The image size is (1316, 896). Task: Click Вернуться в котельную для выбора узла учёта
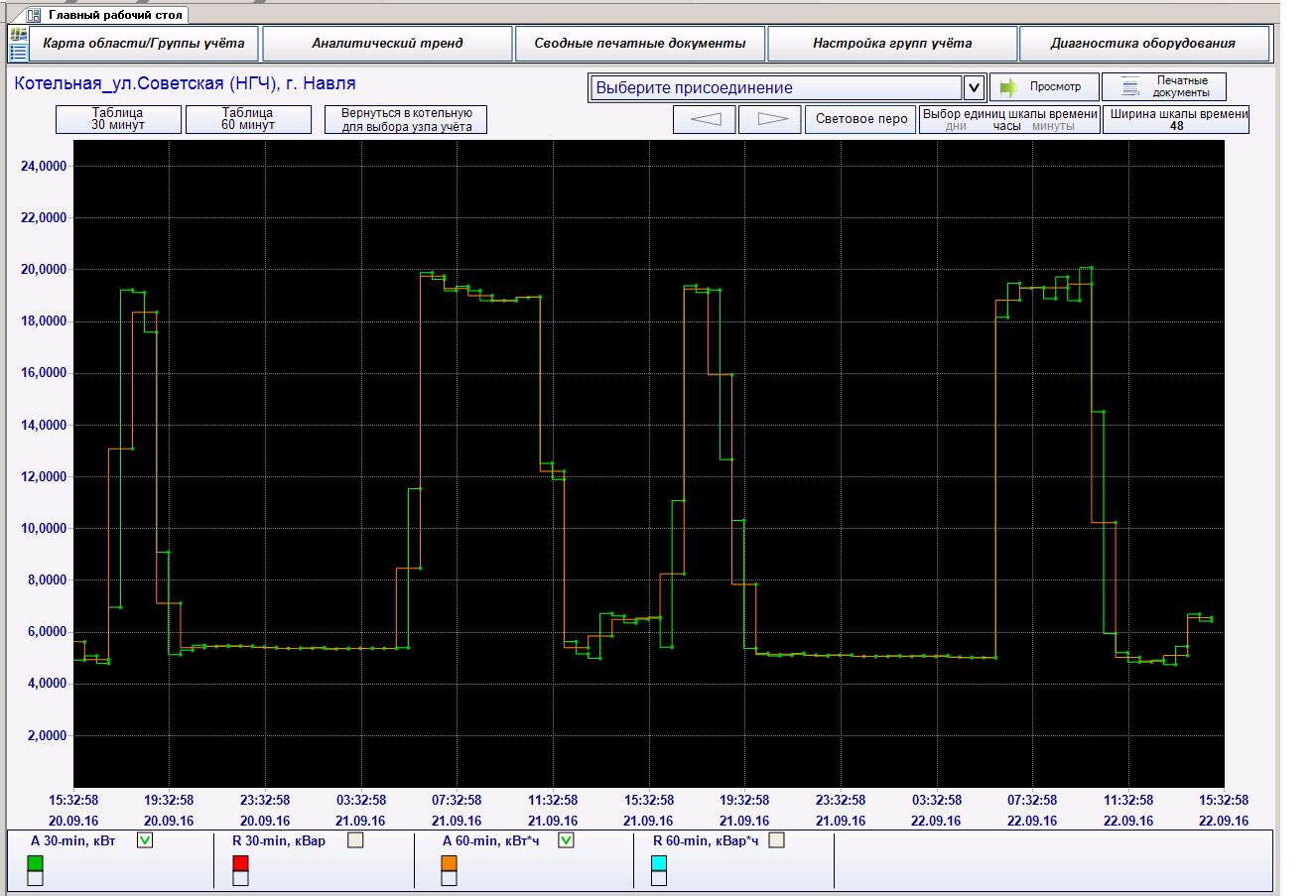(x=407, y=120)
